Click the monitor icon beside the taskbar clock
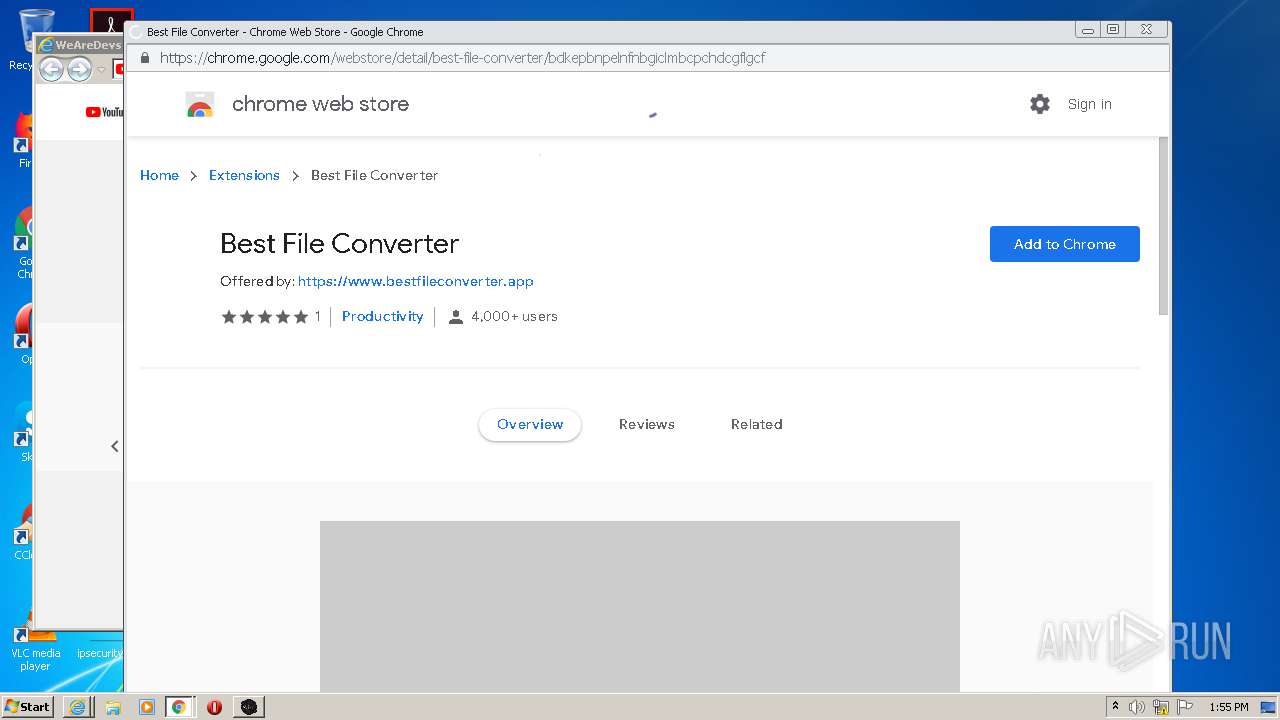The image size is (1280, 720). [1268, 707]
